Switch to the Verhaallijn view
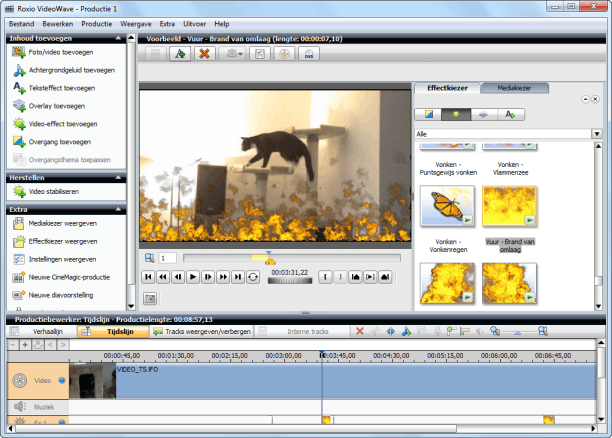The height and width of the screenshot is (438, 612). pos(47,330)
